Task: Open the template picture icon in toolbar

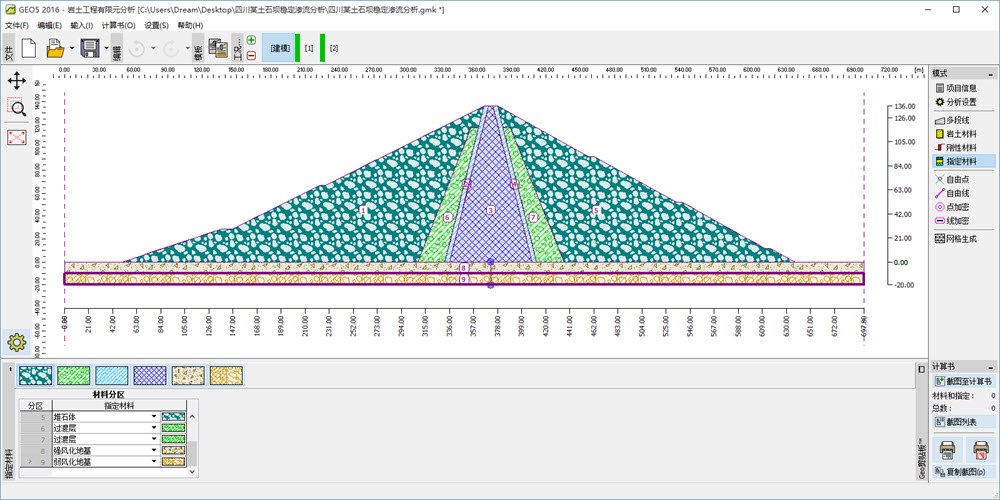Action: click(218, 48)
